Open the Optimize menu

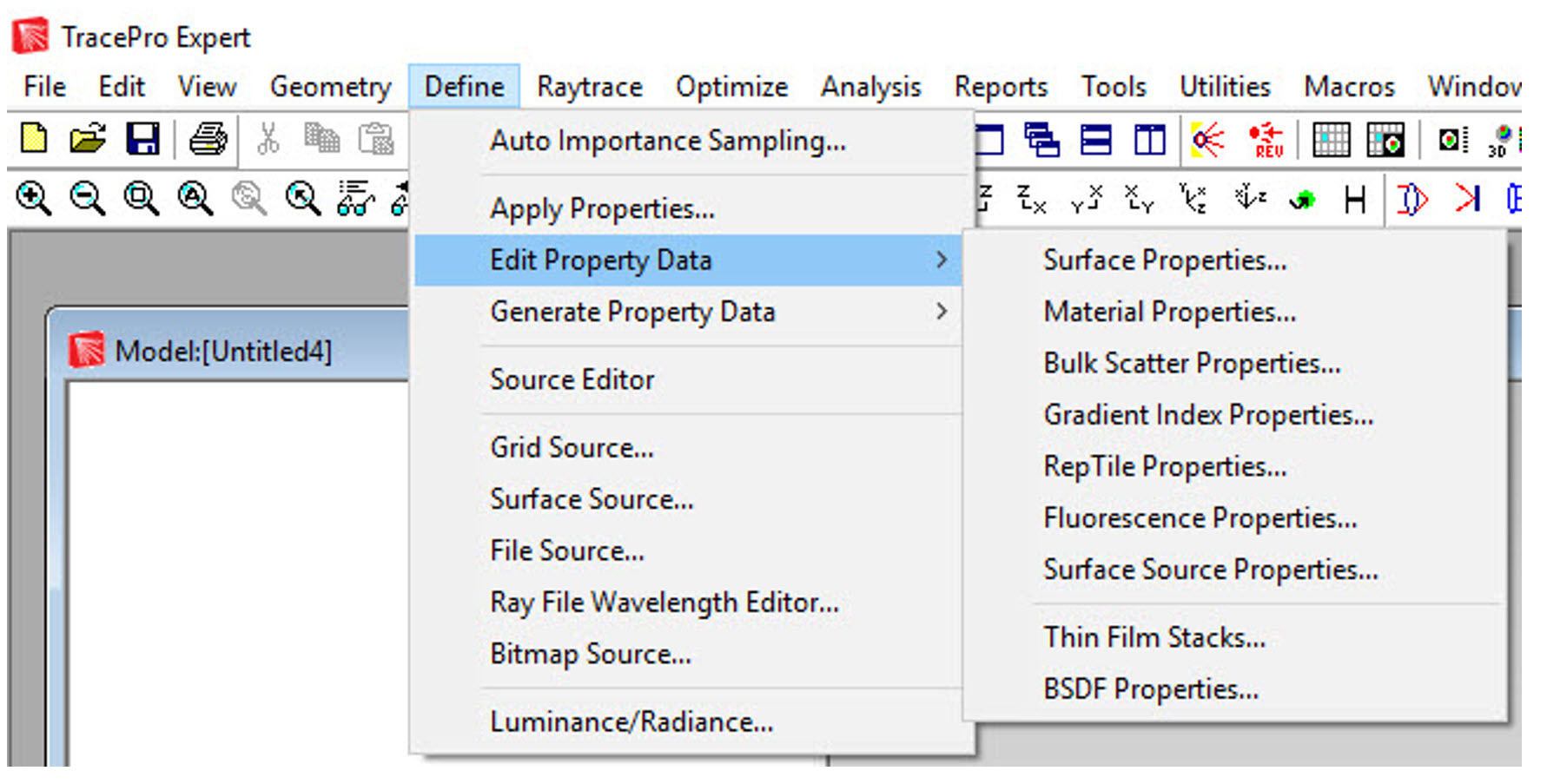[x=732, y=86]
